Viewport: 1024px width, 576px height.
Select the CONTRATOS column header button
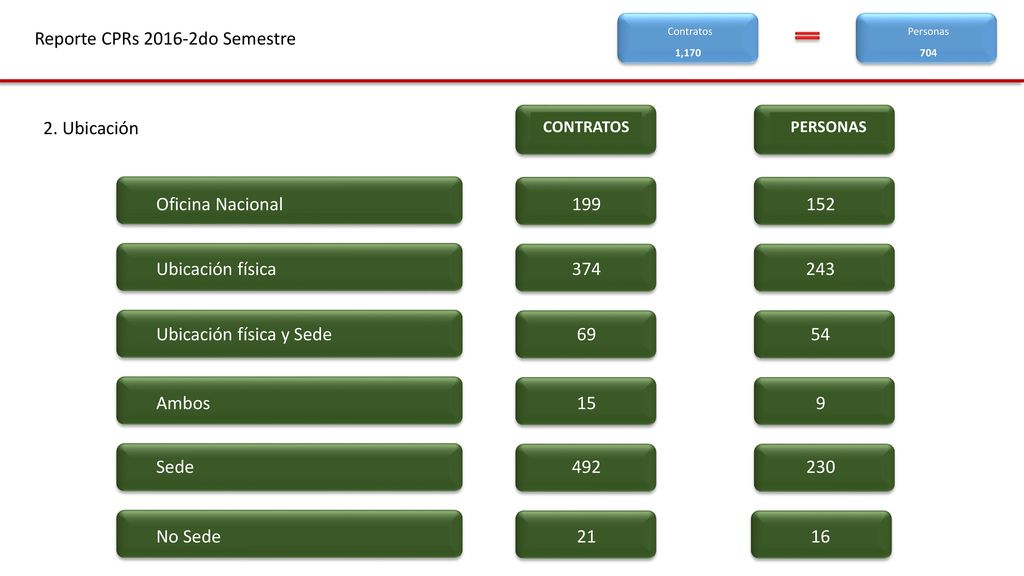point(586,129)
